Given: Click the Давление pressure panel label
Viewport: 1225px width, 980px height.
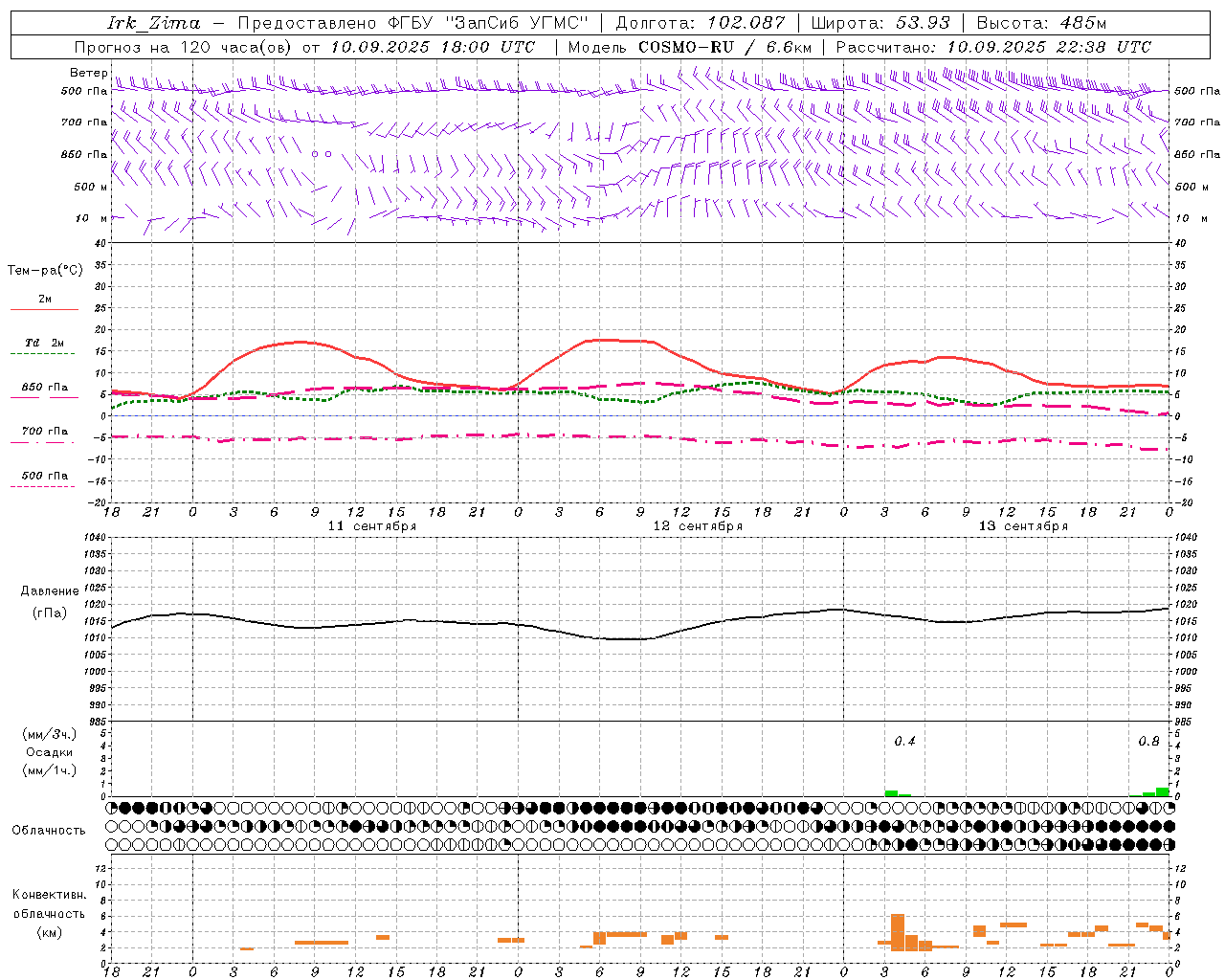Looking at the screenshot, I should pyautogui.click(x=50, y=591).
